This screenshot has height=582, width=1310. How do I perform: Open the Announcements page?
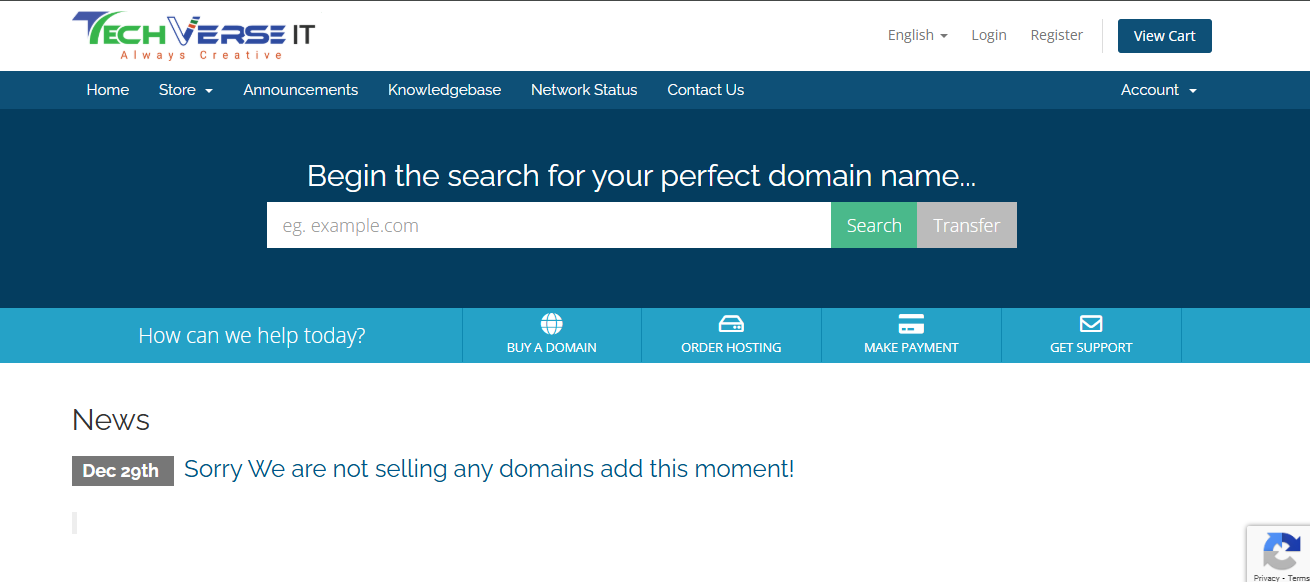(300, 90)
